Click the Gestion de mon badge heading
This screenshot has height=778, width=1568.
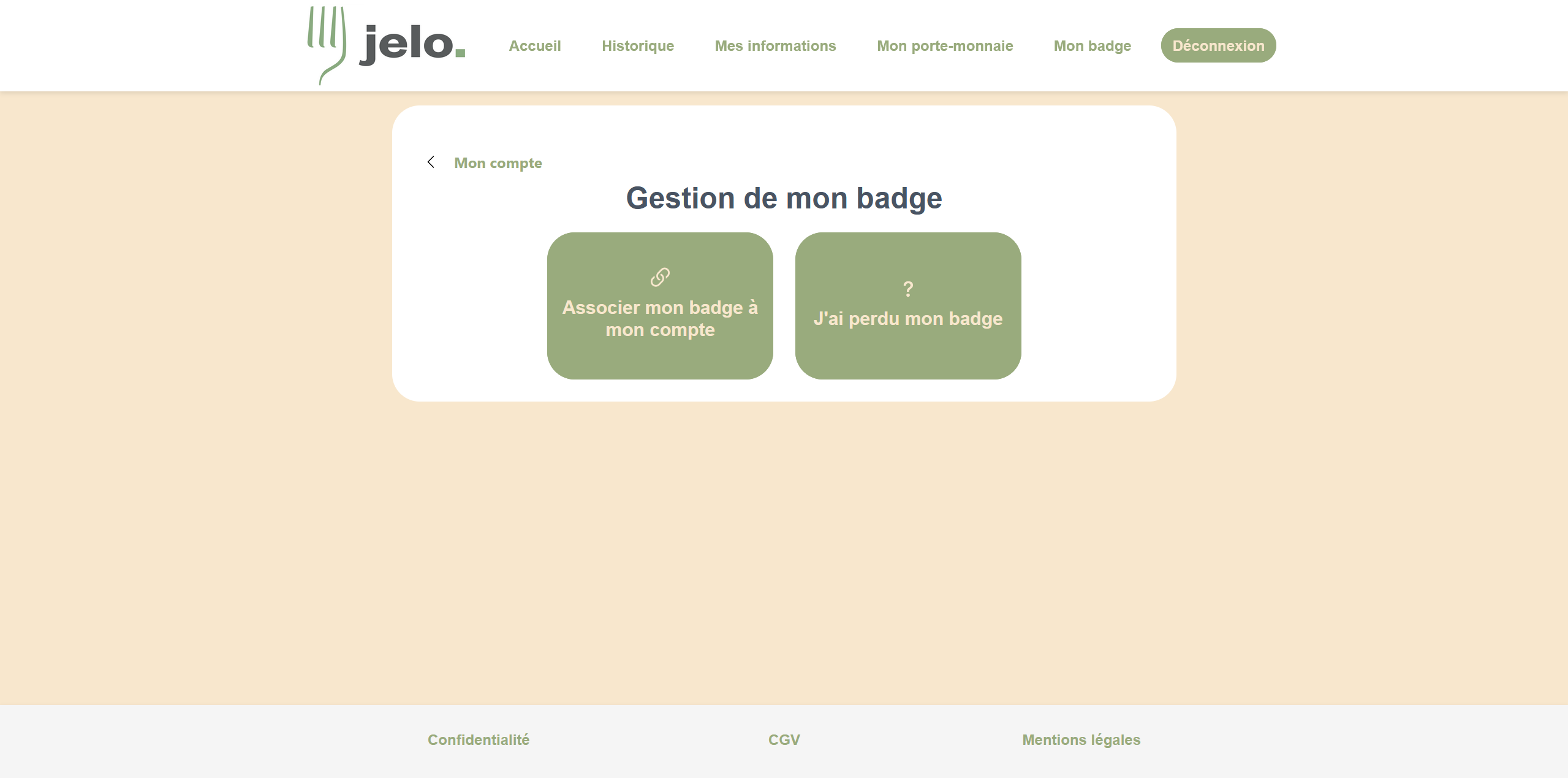coord(783,197)
